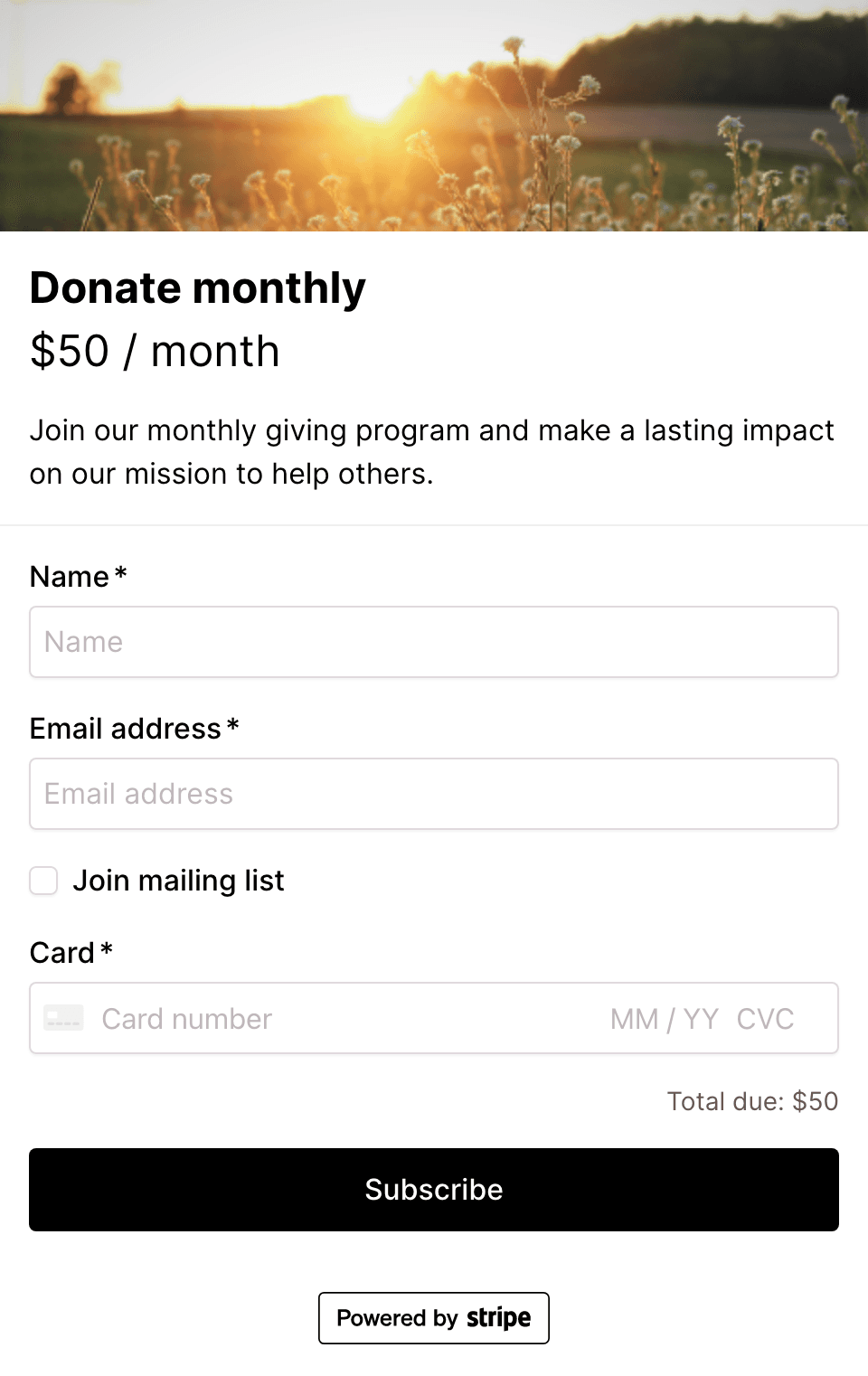
Task: Click the Name field label
Action: [69, 577]
